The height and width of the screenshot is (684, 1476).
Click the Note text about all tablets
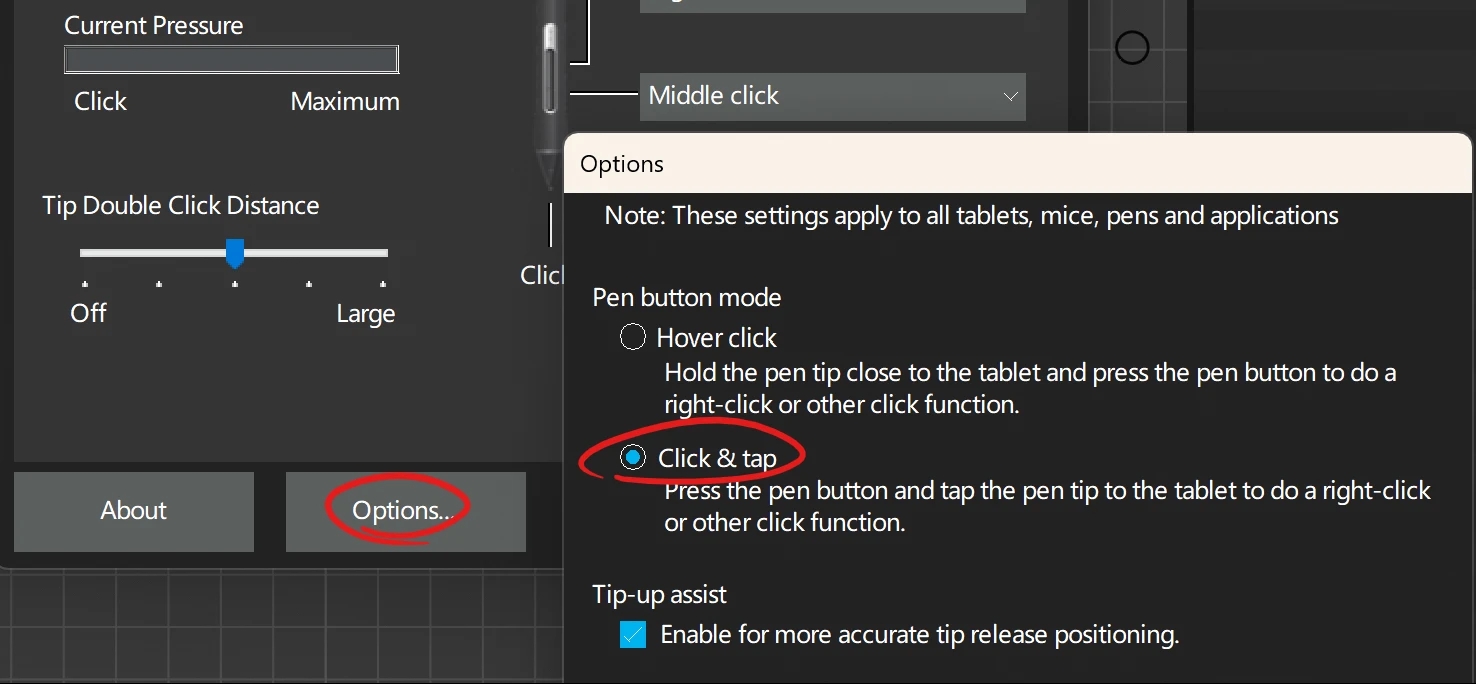tap(971, 215)
